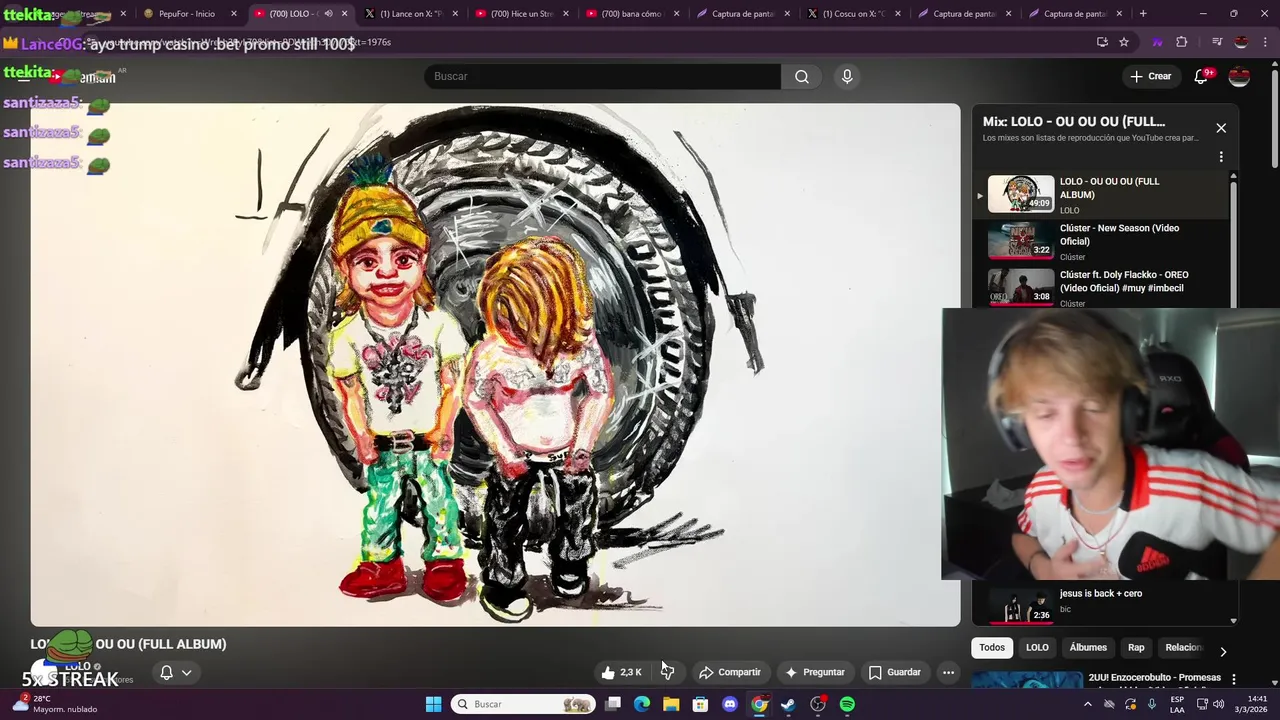Open Clúster - New Season video thumbnail

(1021, 241)
